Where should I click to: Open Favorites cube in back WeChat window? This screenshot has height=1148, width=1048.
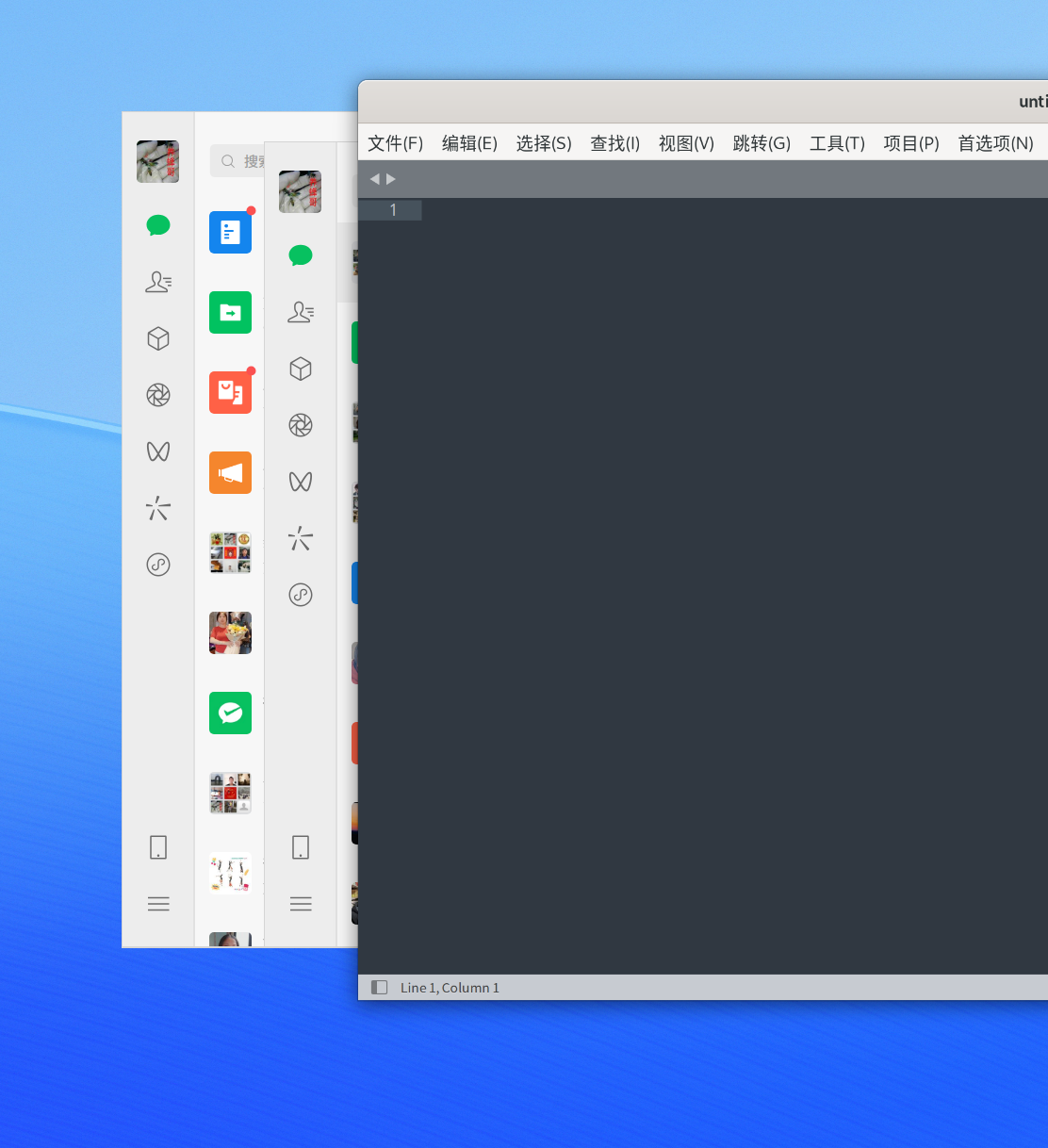158,338
